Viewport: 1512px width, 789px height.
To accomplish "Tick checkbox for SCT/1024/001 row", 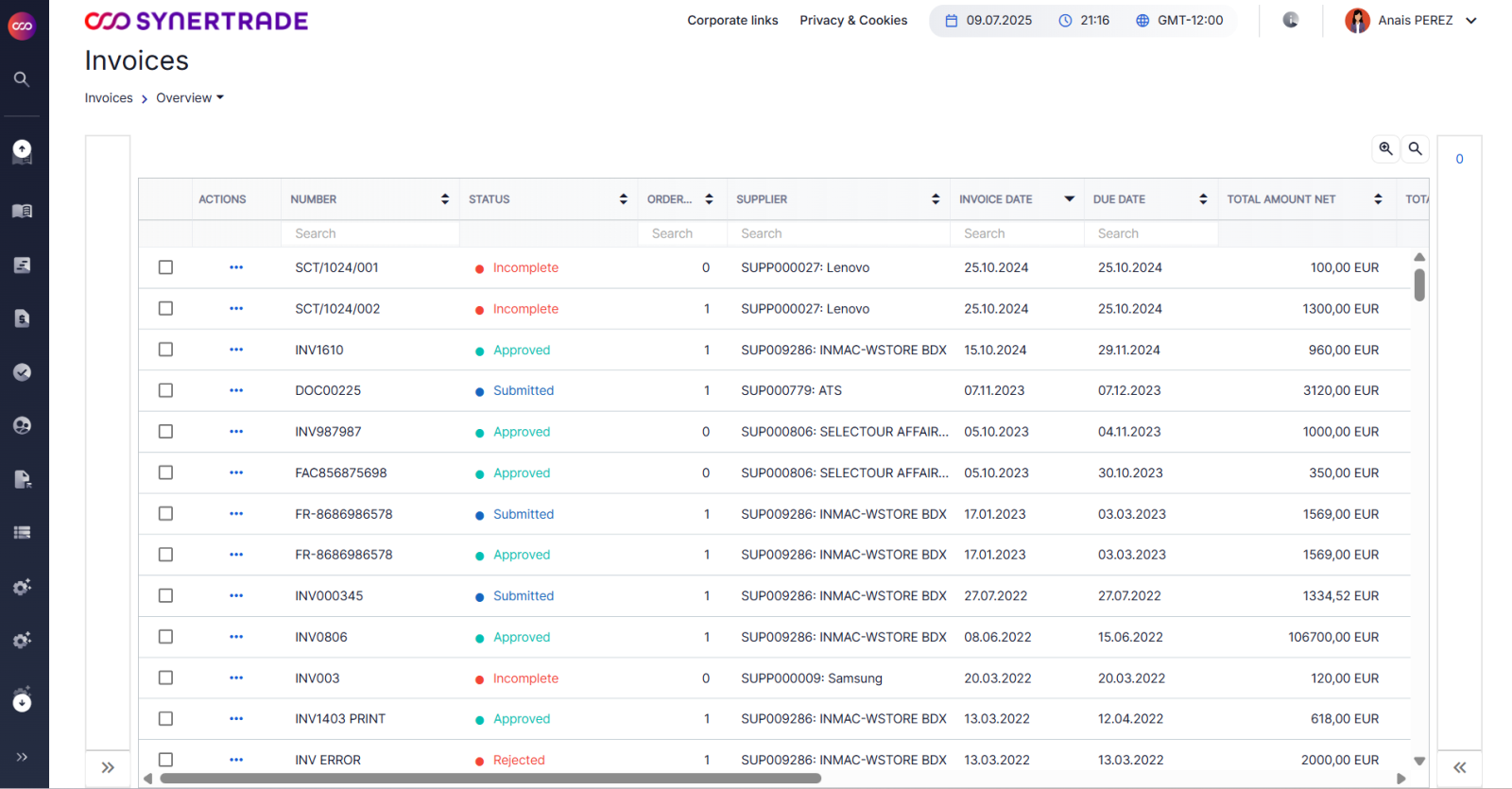I will (x=165, y=267).
